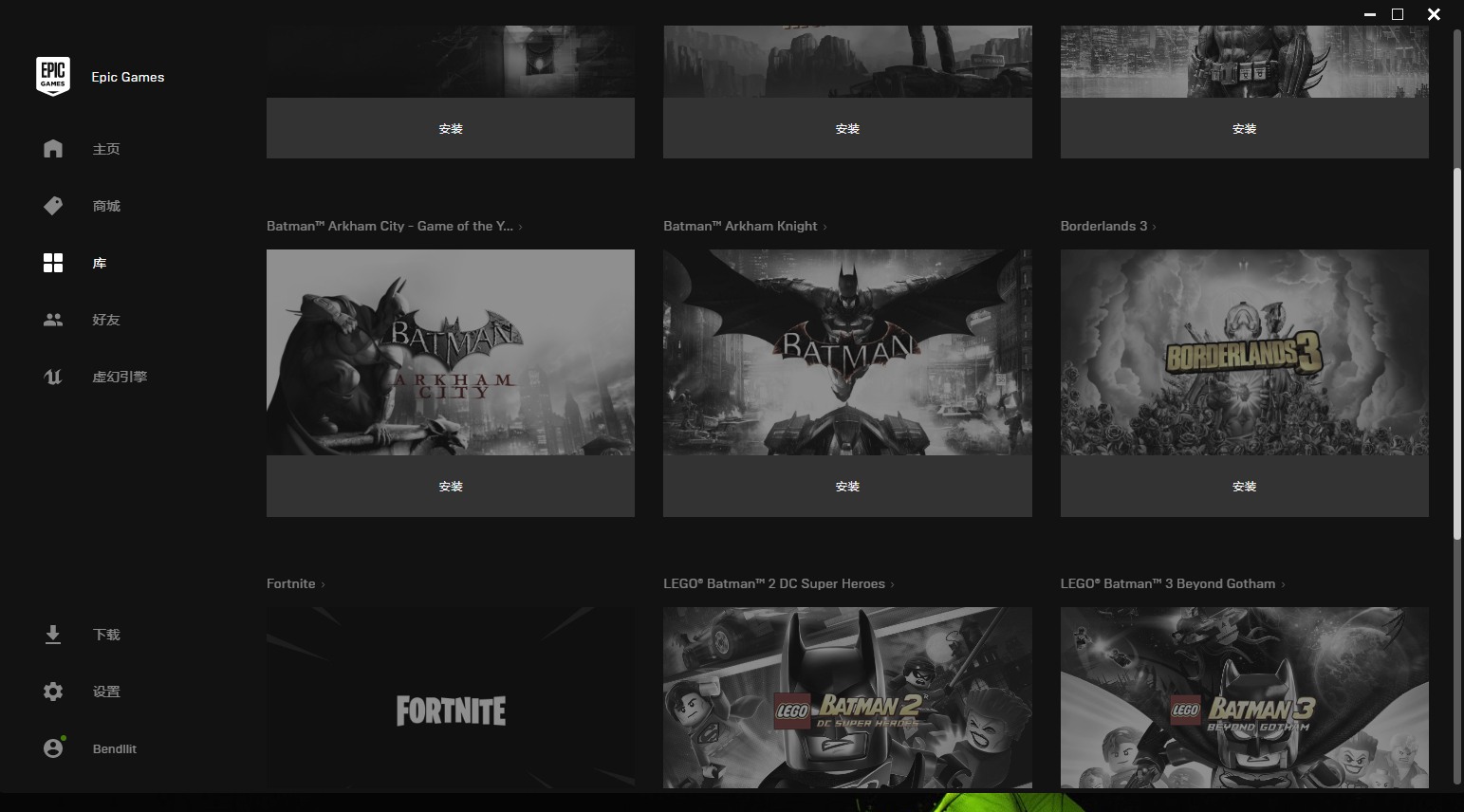
Task: Minimize the Epic Games Launcher window
Action: [1370, 14]
